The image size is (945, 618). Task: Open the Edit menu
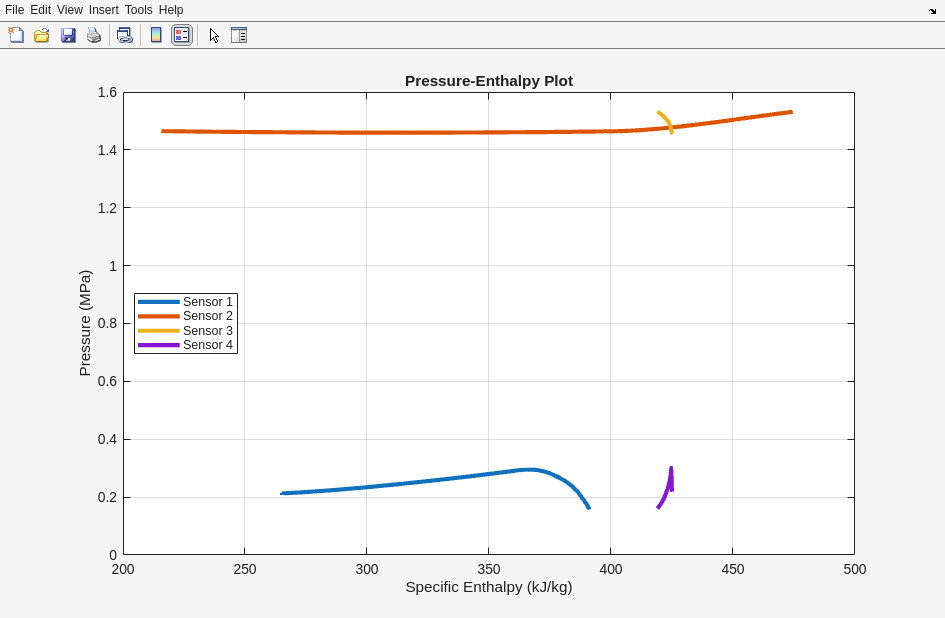40,10
